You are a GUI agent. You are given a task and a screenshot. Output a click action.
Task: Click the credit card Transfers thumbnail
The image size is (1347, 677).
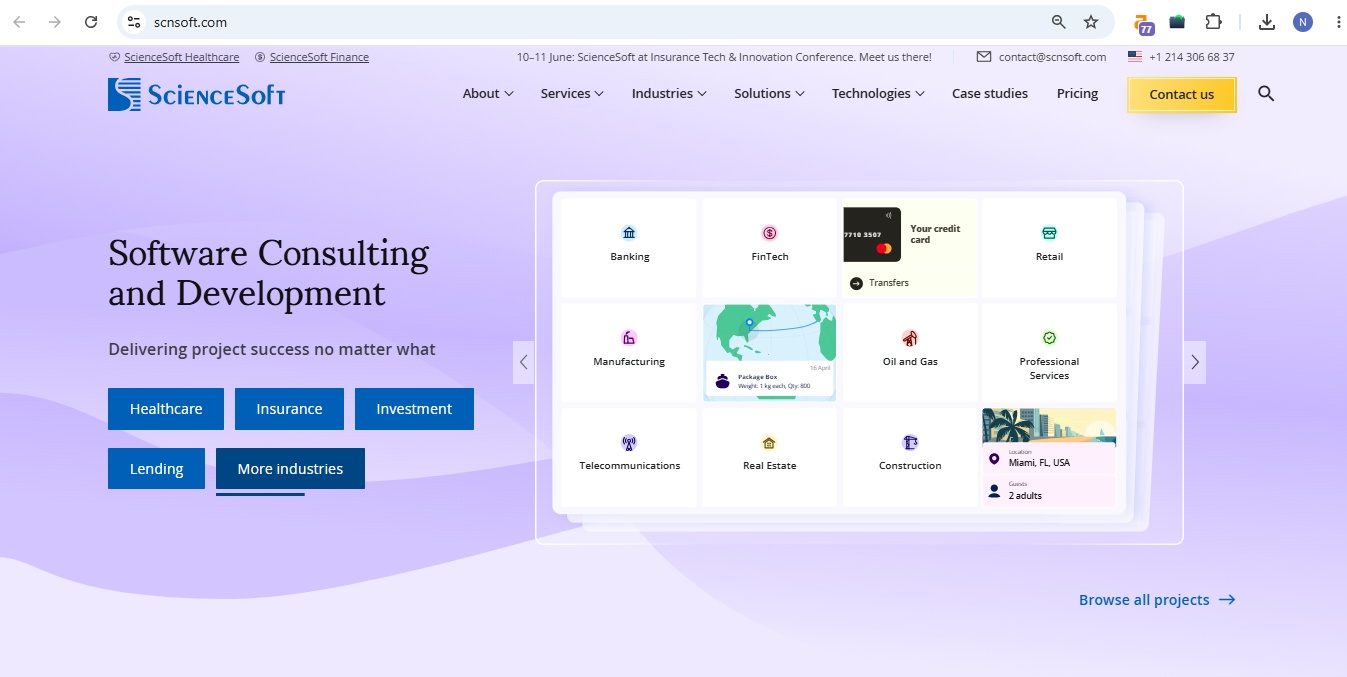pyautogui.click(x=910, y=250)
